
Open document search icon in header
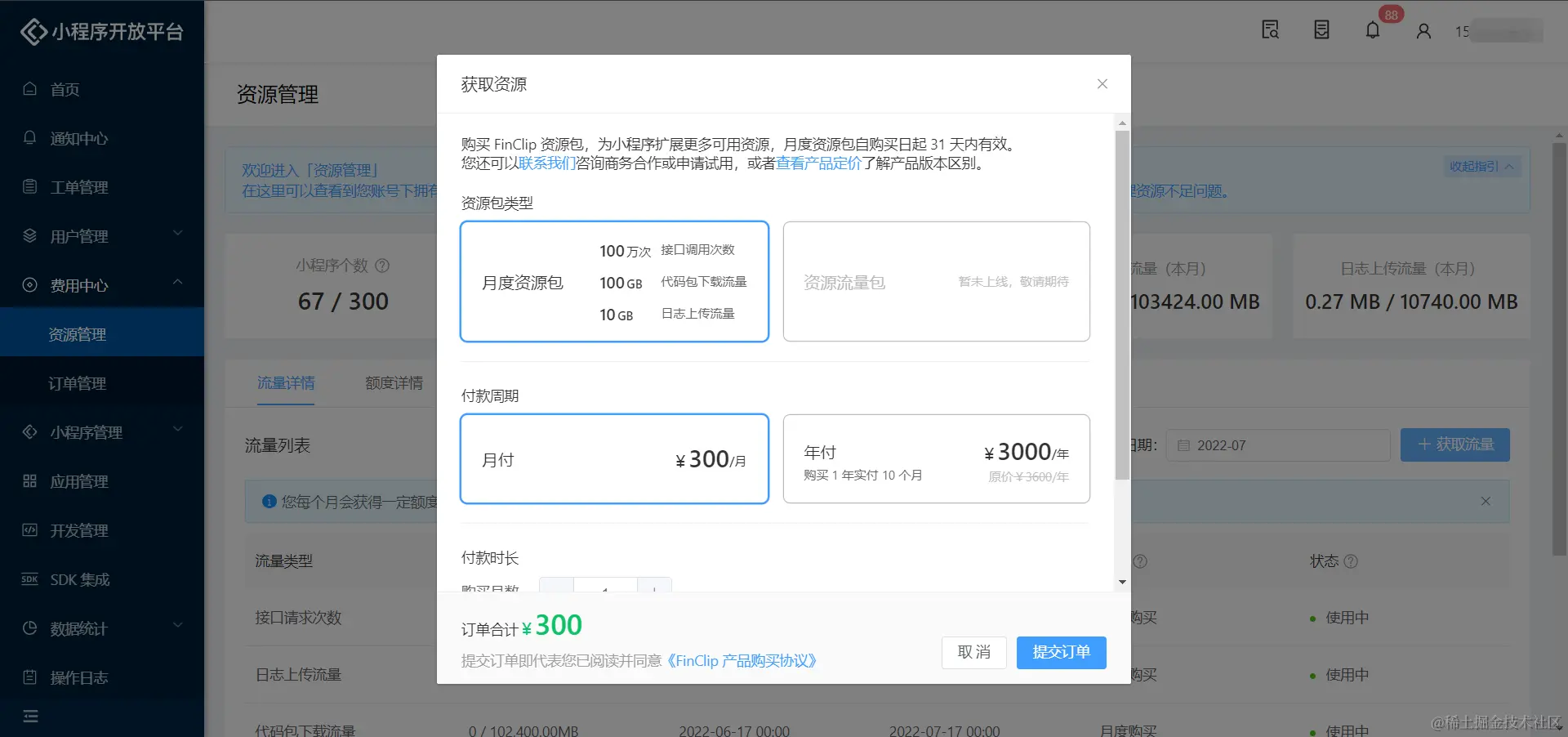click(x=1270, y=30)
